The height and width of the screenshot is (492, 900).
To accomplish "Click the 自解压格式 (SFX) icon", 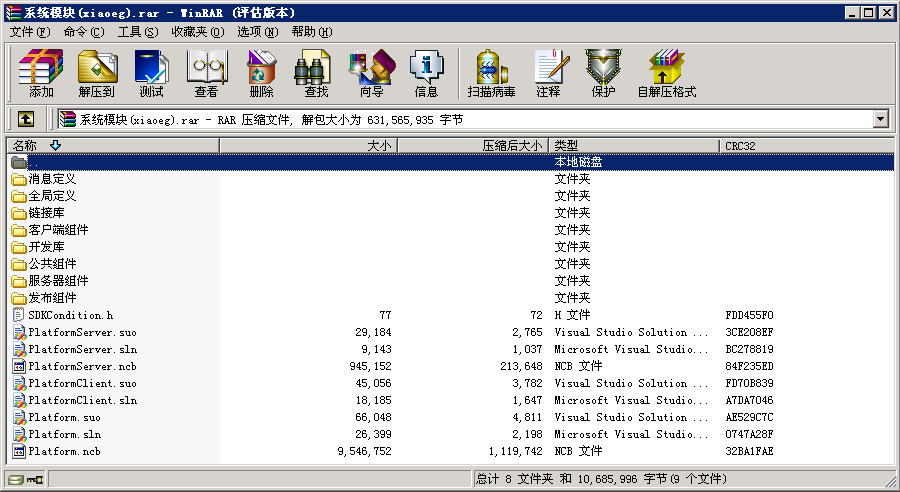I will [x=666, y=73].
